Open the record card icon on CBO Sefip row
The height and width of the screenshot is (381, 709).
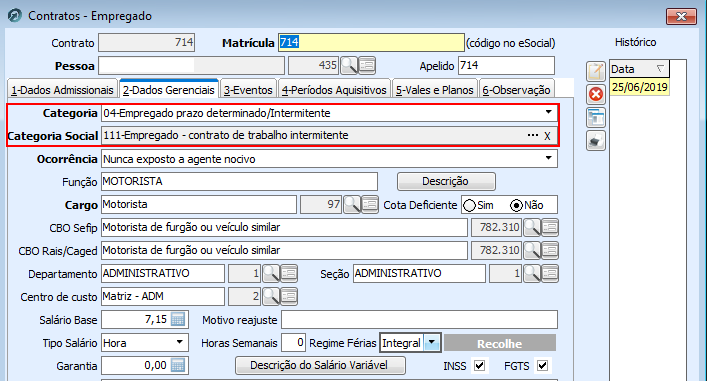click(x=550, y=227)
